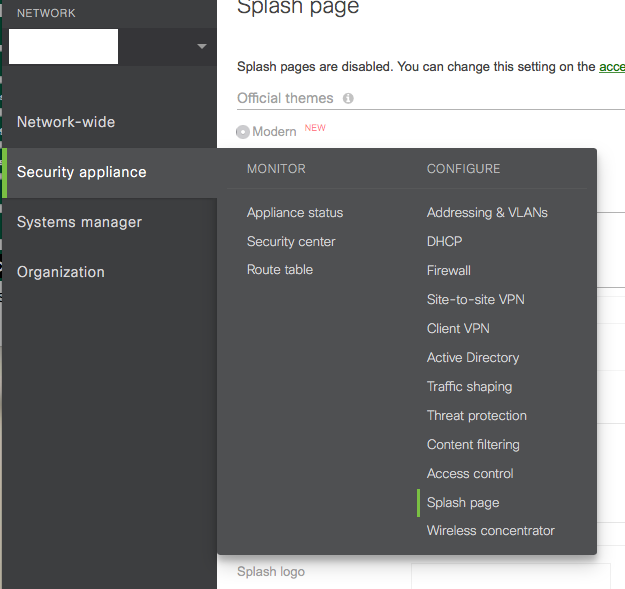Screen dimensions: 625x589
Task: Open Active Directory settings
Action: pos(473,358)
